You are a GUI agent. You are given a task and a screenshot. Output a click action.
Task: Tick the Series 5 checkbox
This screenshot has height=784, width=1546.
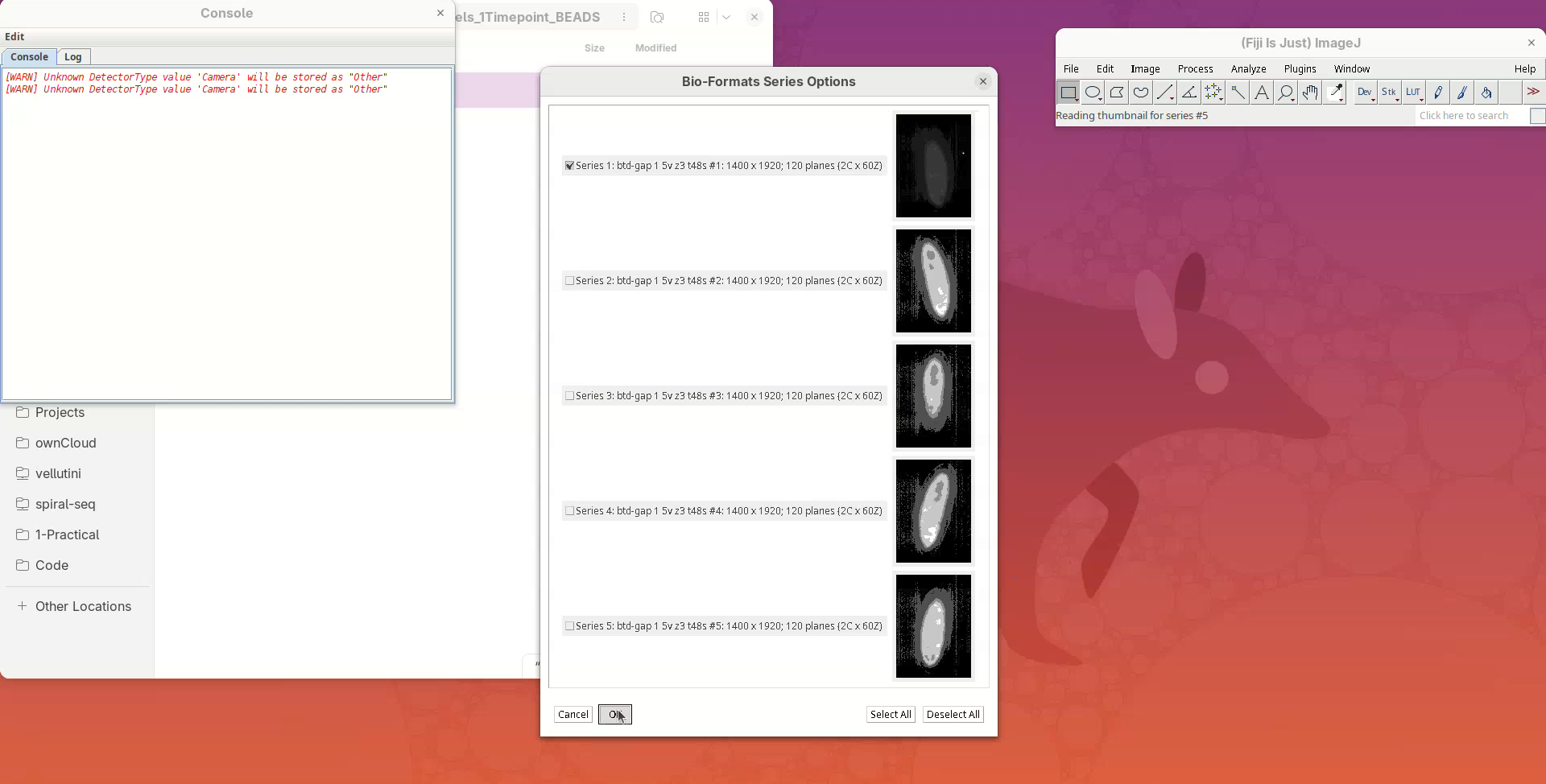tap(570, 626)
